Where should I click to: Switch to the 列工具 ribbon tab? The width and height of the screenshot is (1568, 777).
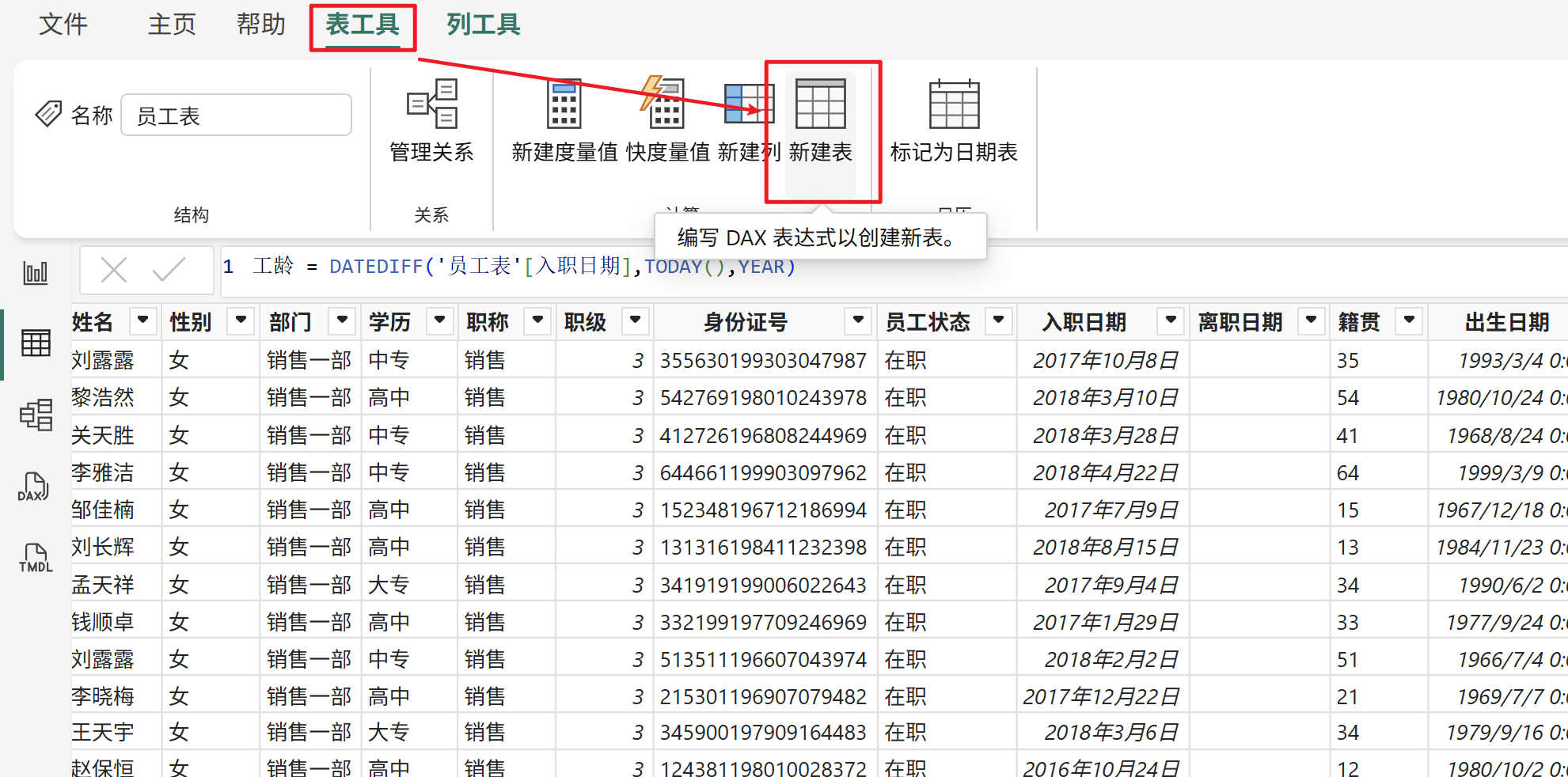(483, 25)
